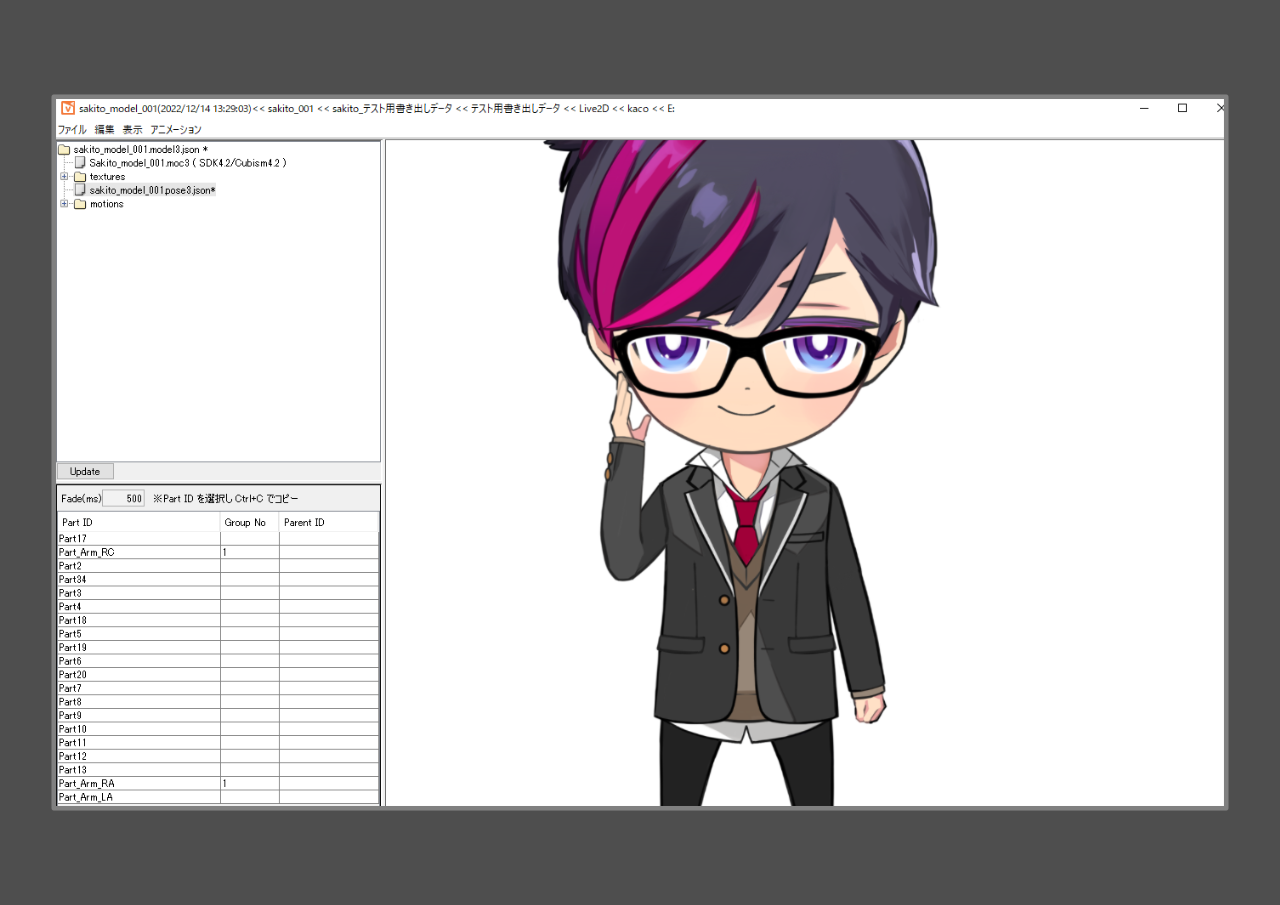1280x905 pixels.
Task: Click the pose3.json file document icon
Action: (x=80, y=190)
